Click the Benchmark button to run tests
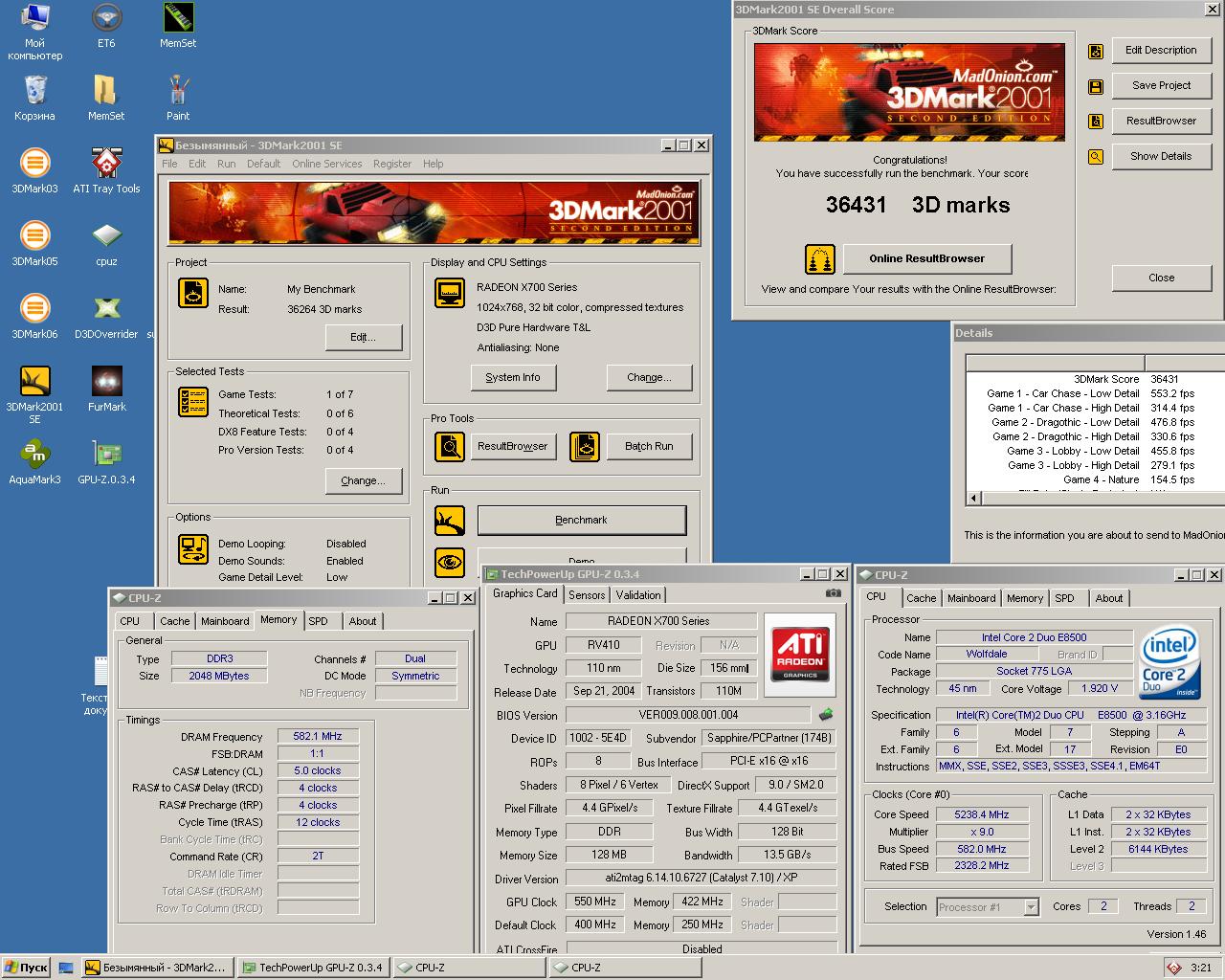 (x=582, y=520)
